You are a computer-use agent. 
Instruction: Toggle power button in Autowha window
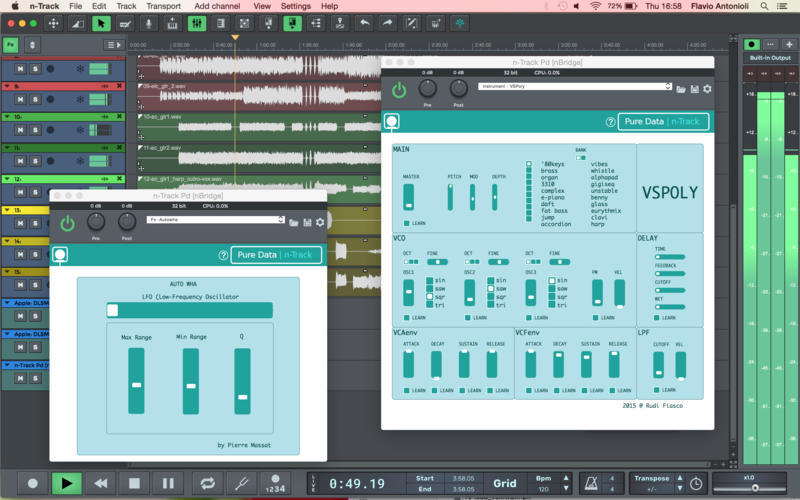pyautogui.click(x=67, y=223)
